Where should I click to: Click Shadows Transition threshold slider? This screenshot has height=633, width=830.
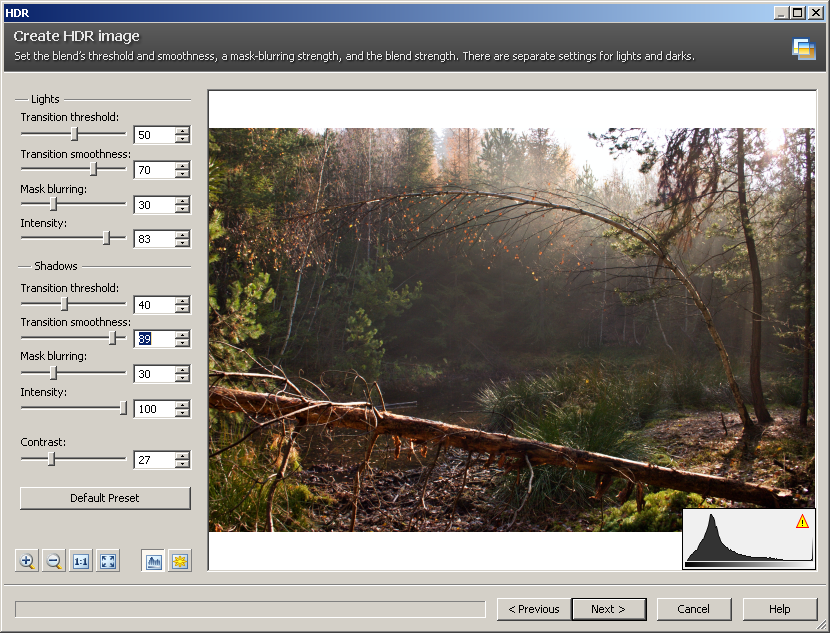click(x=74, y=304)
